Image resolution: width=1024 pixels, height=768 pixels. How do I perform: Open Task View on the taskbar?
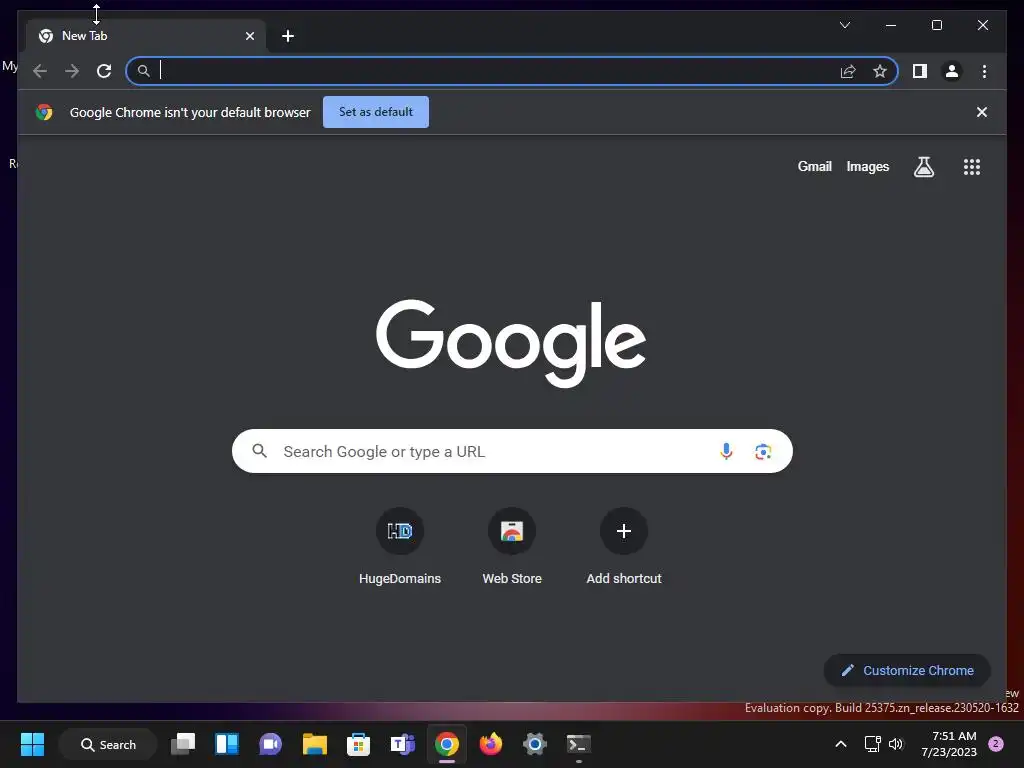[183, 744]
